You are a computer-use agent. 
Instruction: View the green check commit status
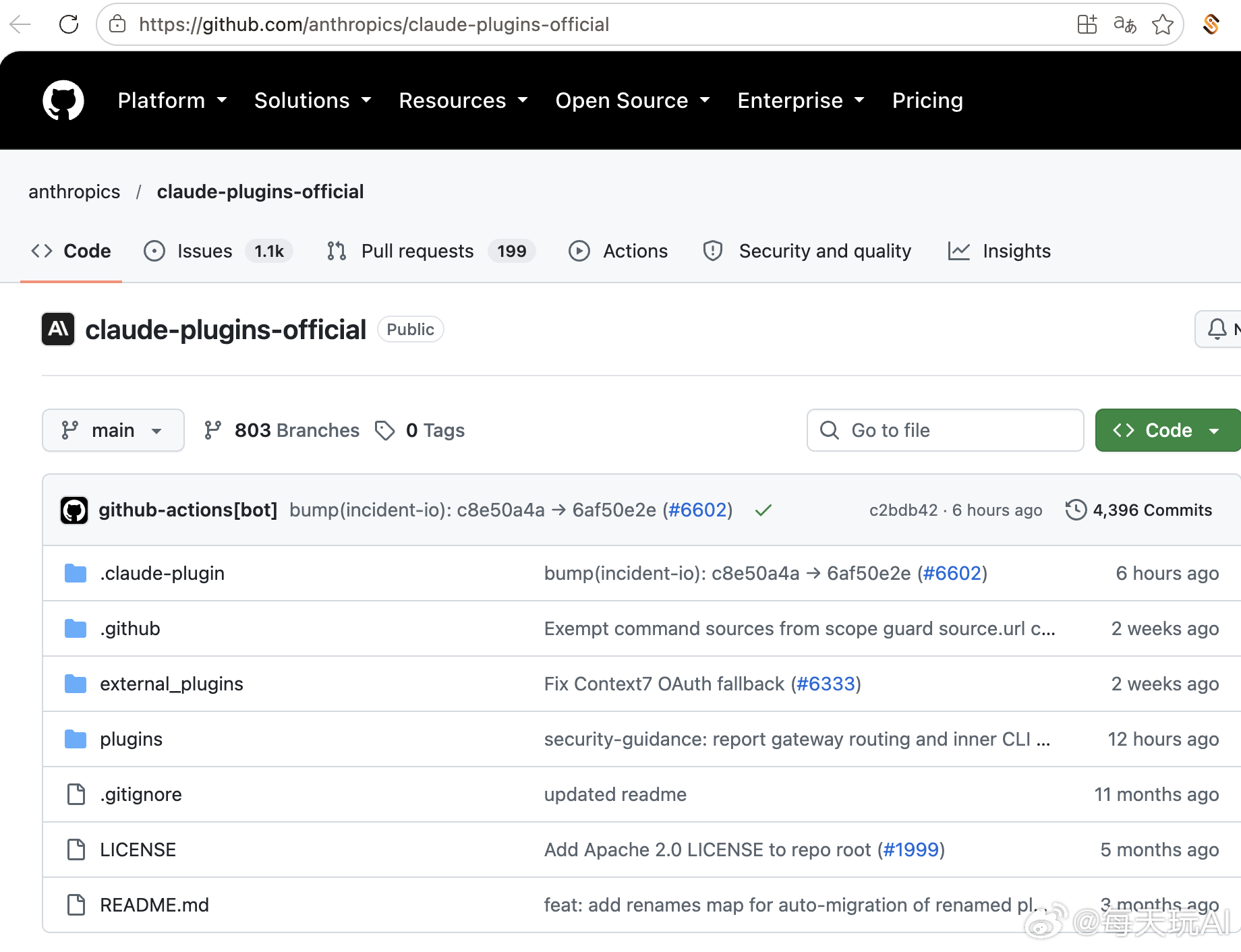pos(763,510)
